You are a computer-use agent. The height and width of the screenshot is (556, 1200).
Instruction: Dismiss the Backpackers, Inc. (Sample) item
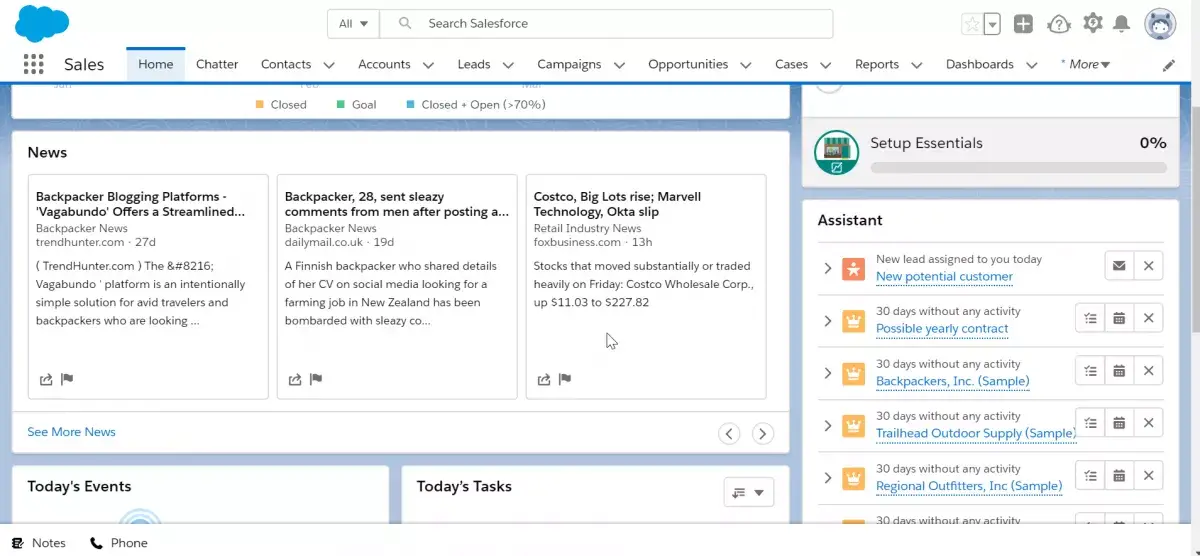(x=1149, y=370)
